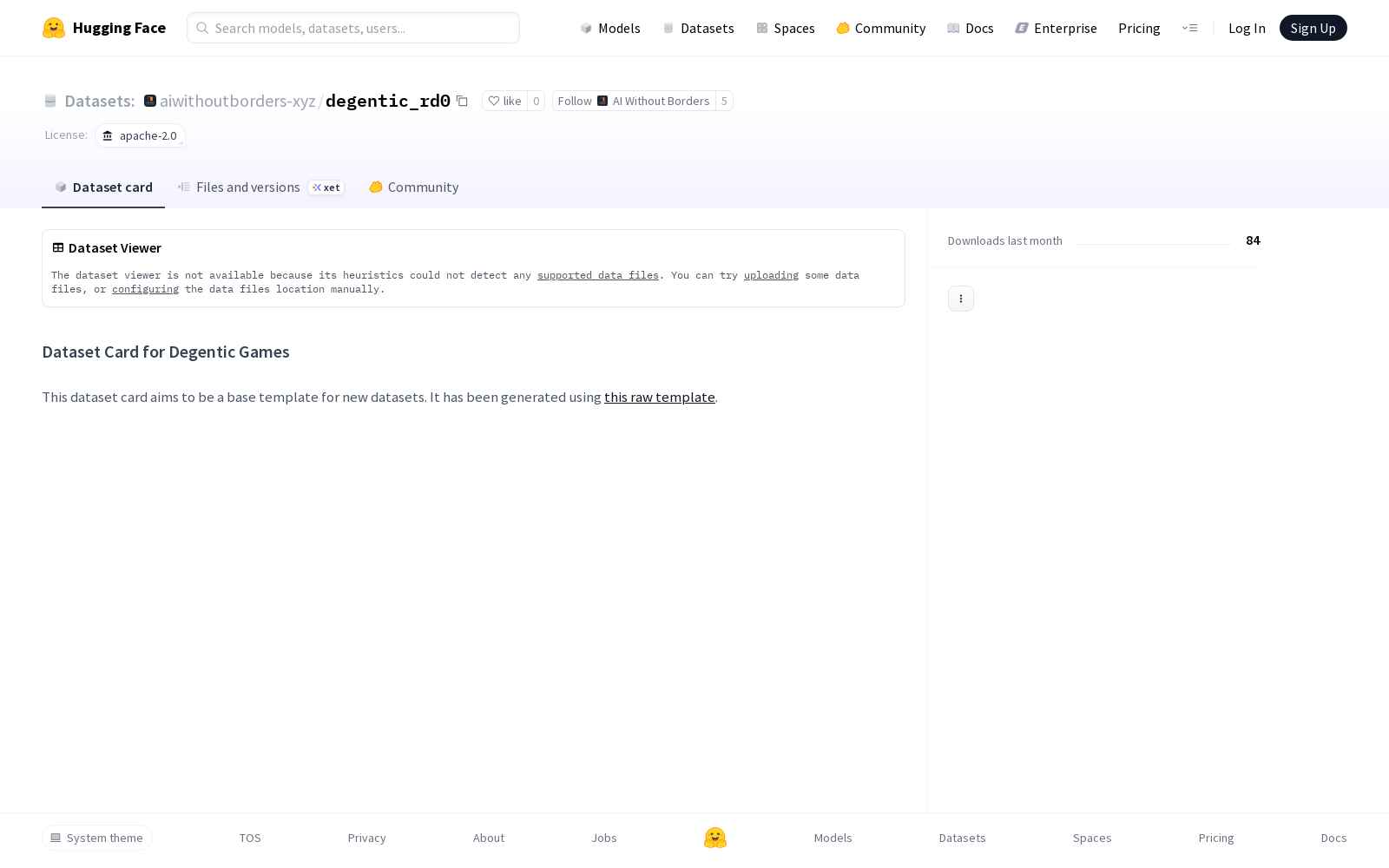Screen dimensions: 1389x868
Task: Open the Community nav item in header
Action: pos(881,28)
